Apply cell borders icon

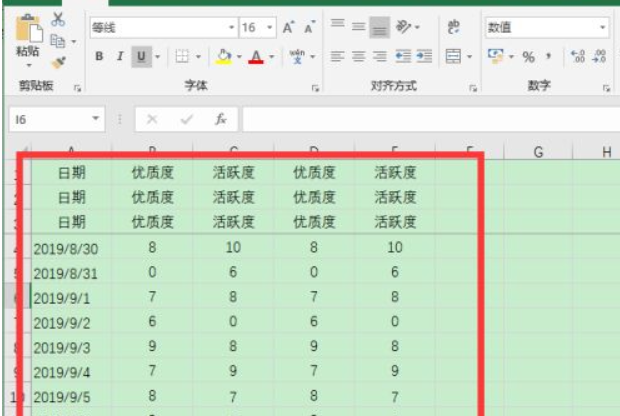[182, 57]
